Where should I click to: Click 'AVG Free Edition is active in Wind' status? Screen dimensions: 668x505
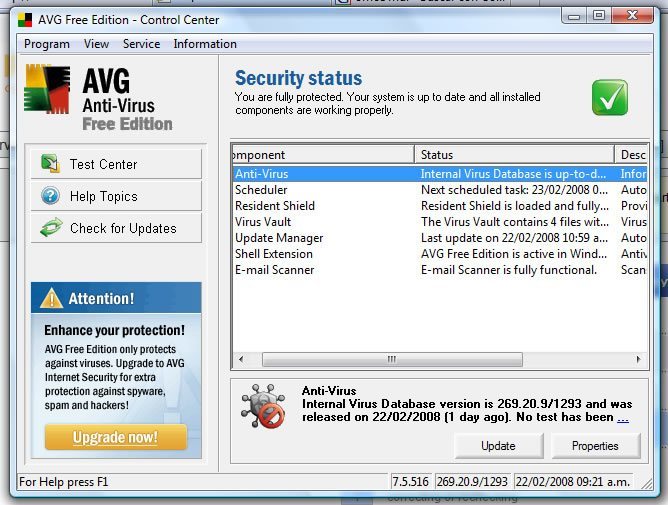pos(514,254)
